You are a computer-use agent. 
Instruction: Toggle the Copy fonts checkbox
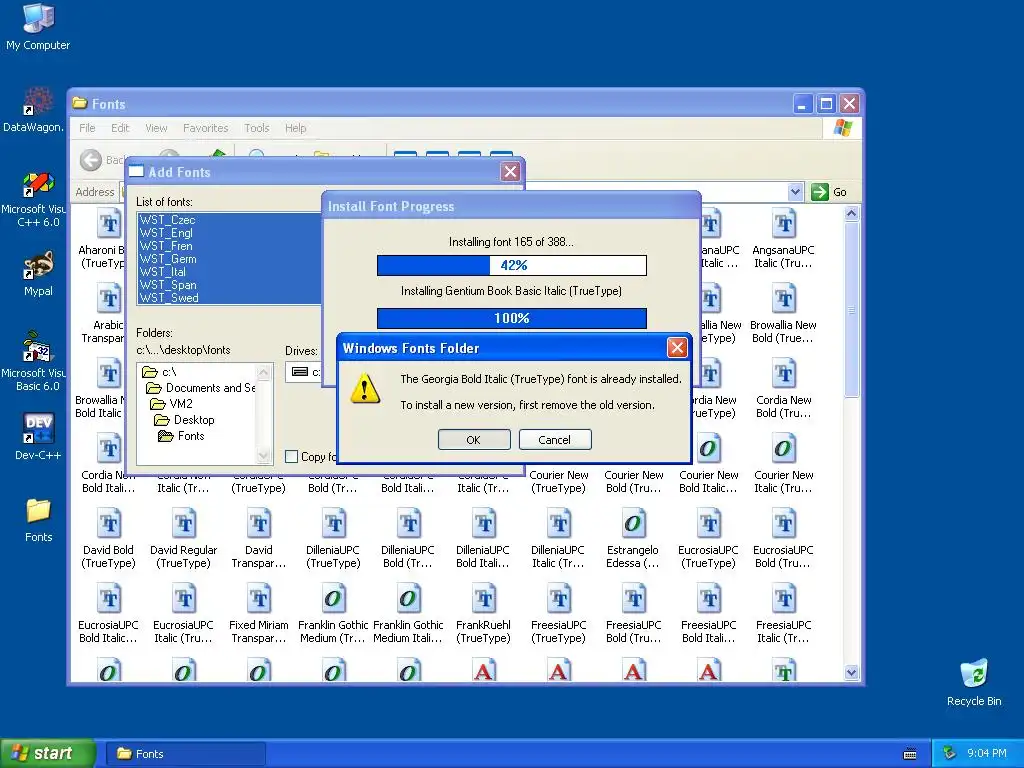[x=292, y=456]
